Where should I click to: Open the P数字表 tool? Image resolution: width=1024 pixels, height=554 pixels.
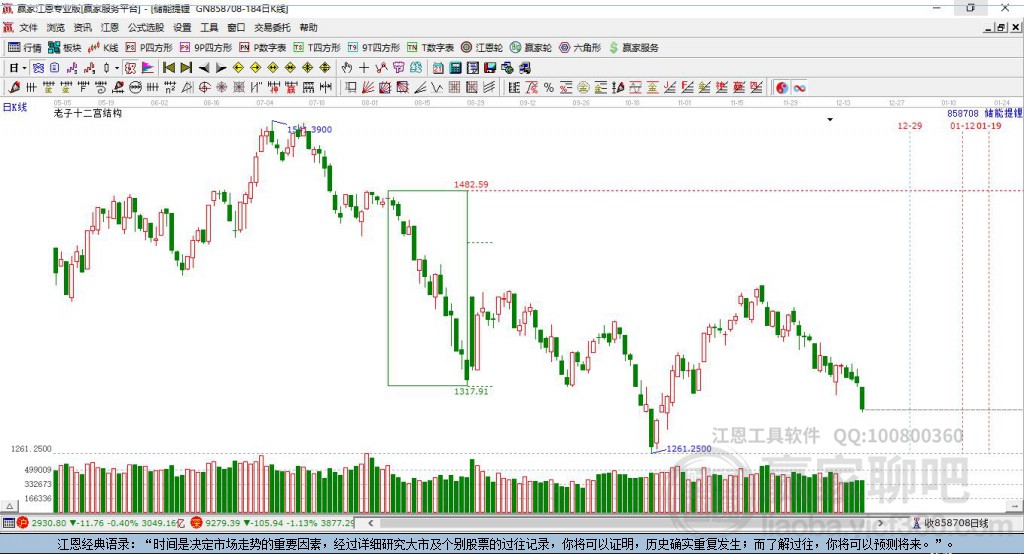pos(263,48)
